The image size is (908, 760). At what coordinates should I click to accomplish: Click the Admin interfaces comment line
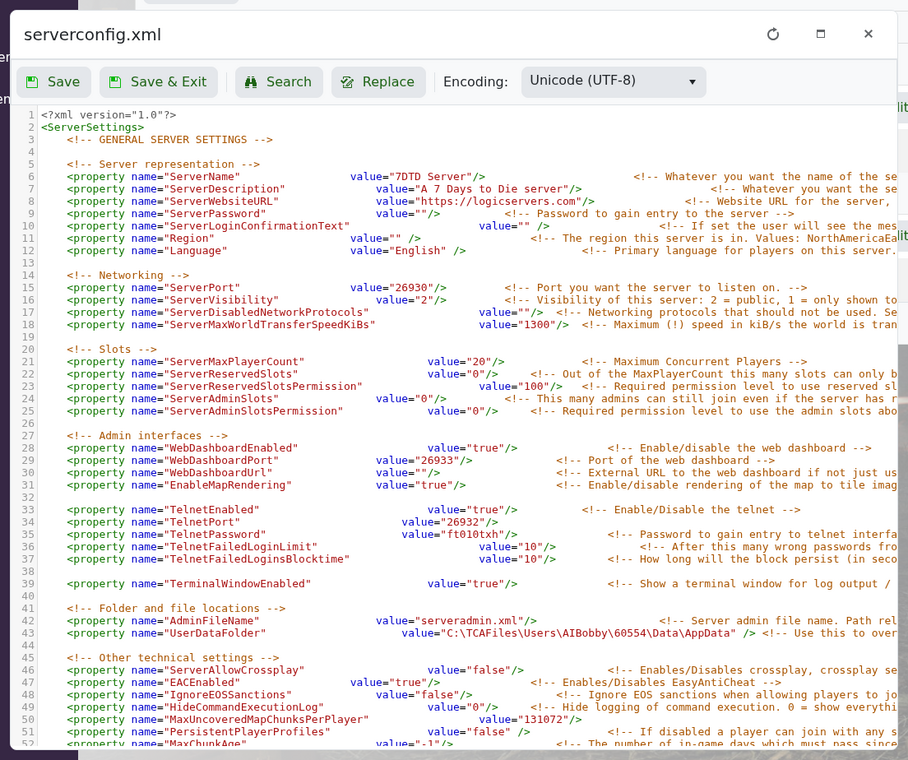(x=147, y=436)
